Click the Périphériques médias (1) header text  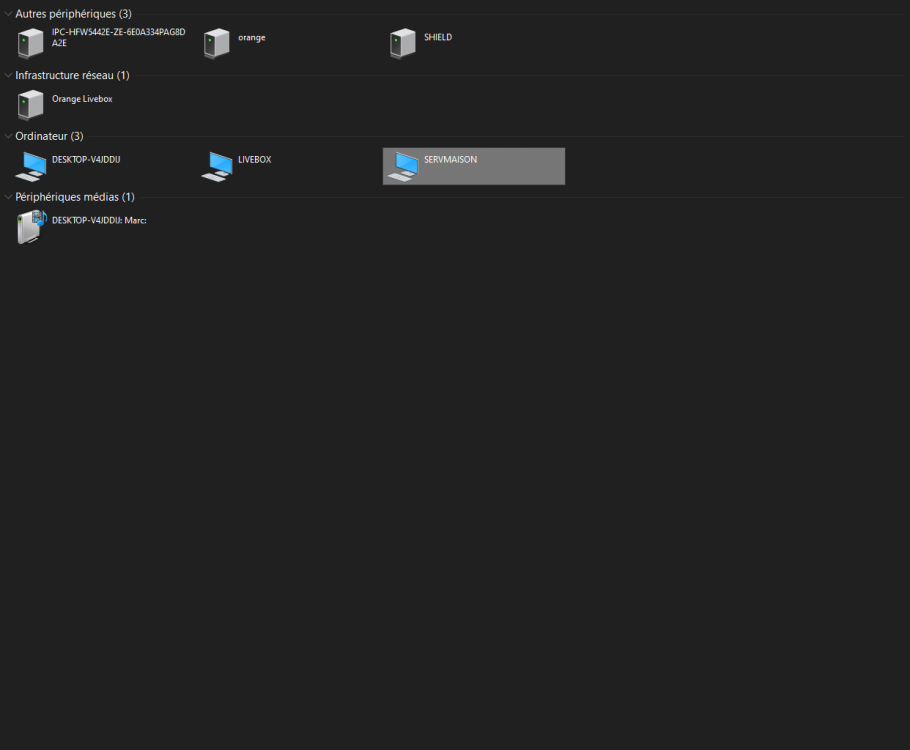[75, 197]
